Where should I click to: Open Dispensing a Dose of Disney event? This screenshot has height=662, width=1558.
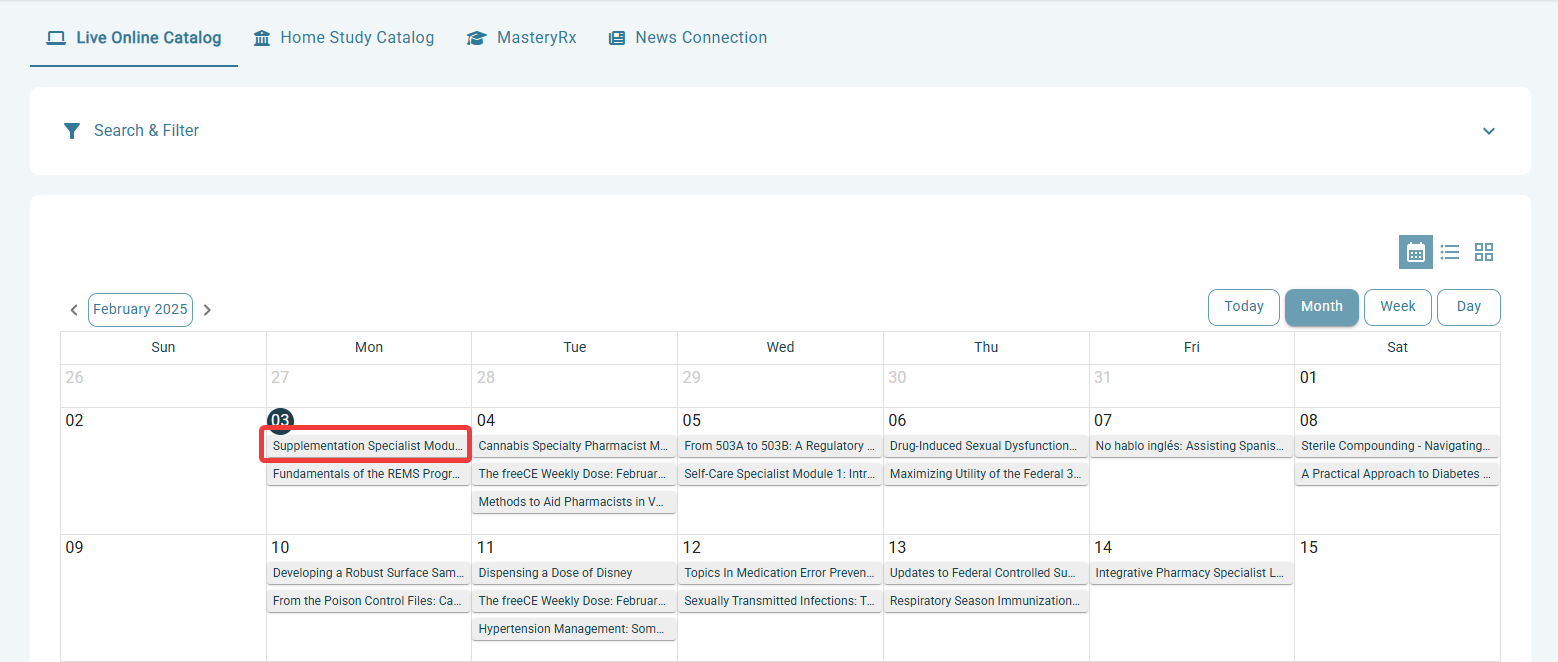(574, 573)
